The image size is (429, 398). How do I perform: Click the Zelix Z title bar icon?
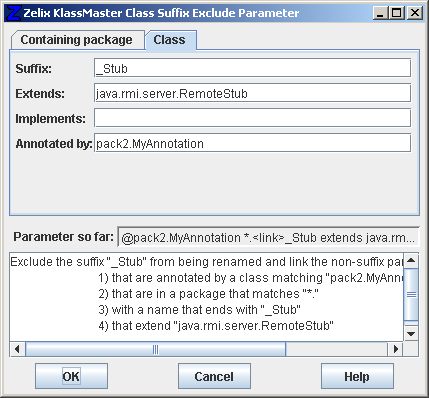14,13
